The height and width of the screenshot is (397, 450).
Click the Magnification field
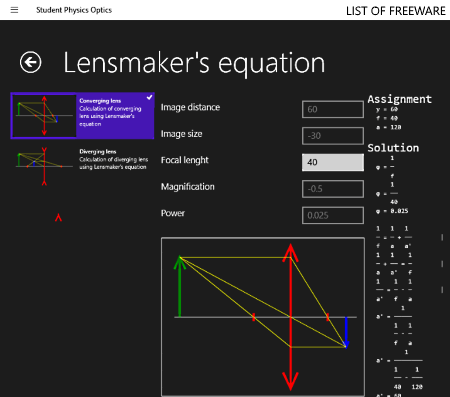[x=333, y=189]
